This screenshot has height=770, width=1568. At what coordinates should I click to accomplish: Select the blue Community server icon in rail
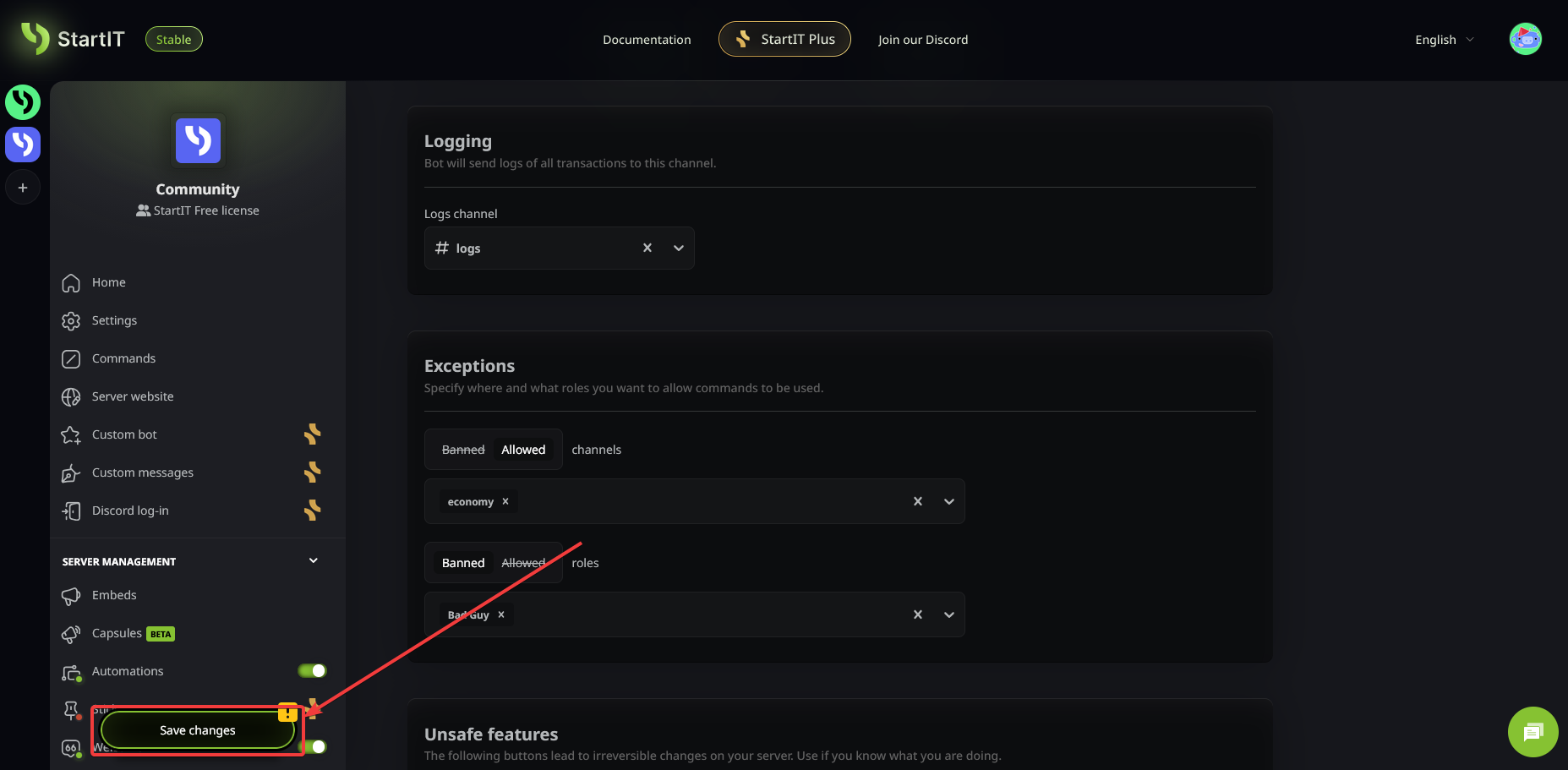[23, 145]
